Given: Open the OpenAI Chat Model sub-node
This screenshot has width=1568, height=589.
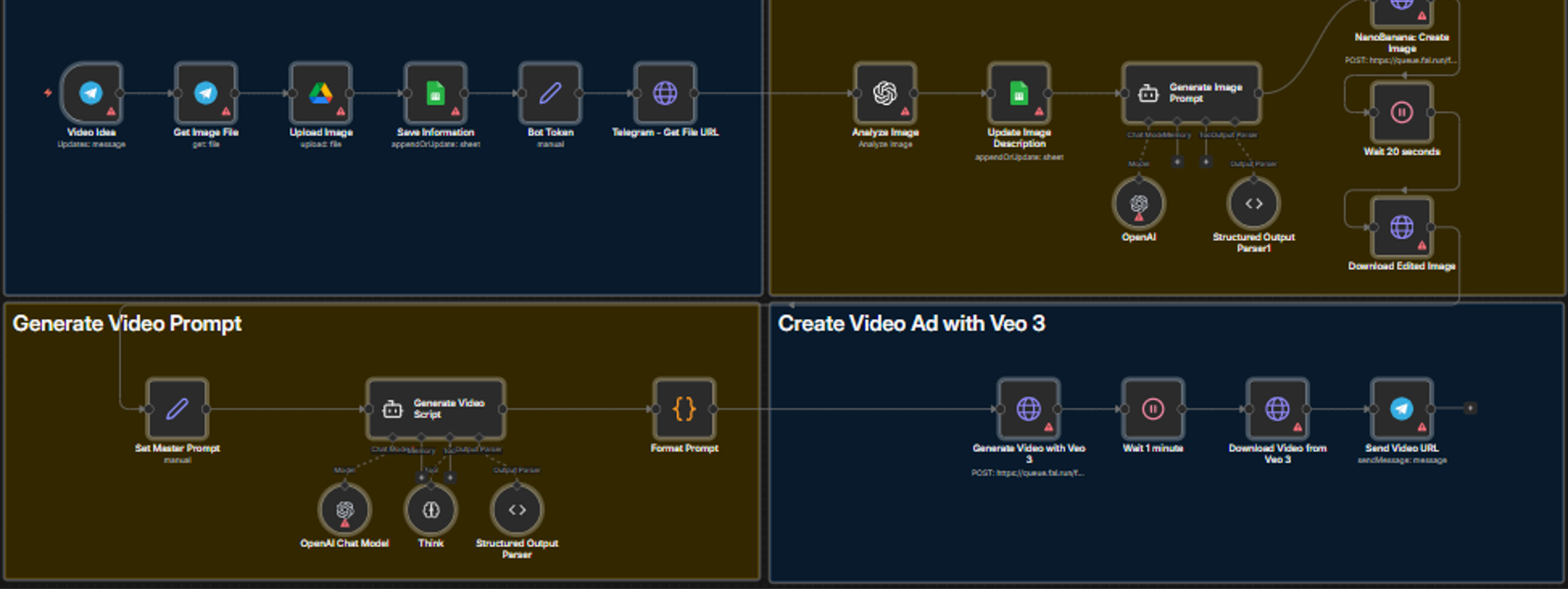Looking at the screenshot, I should 345,510.
